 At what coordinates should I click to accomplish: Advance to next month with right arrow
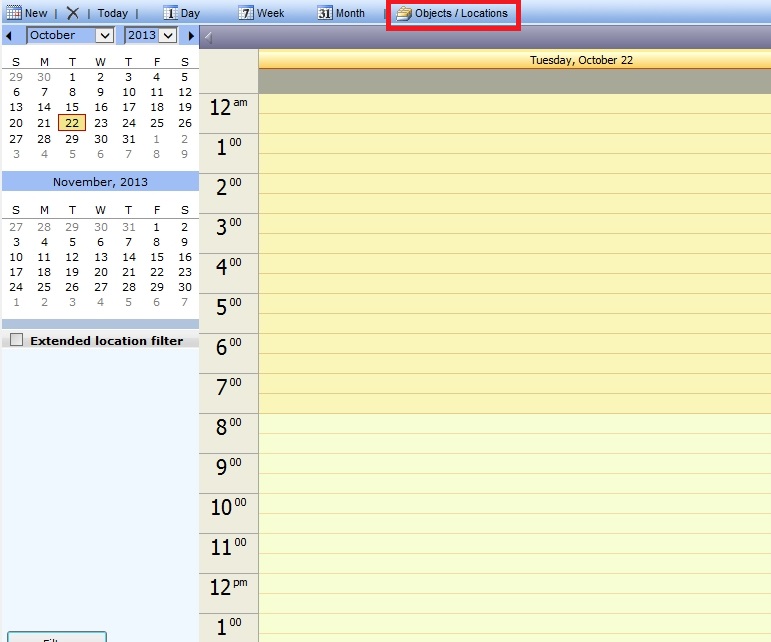(192, 36)
